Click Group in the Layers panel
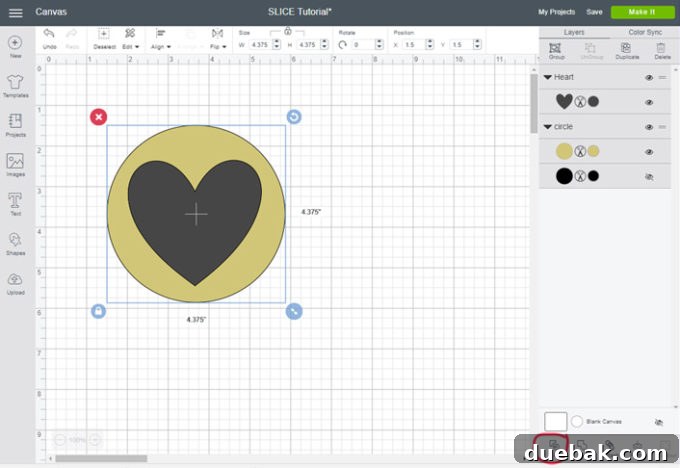Viewport: 680px width, 468px height. pyautogui.click(x=556, y=51)
